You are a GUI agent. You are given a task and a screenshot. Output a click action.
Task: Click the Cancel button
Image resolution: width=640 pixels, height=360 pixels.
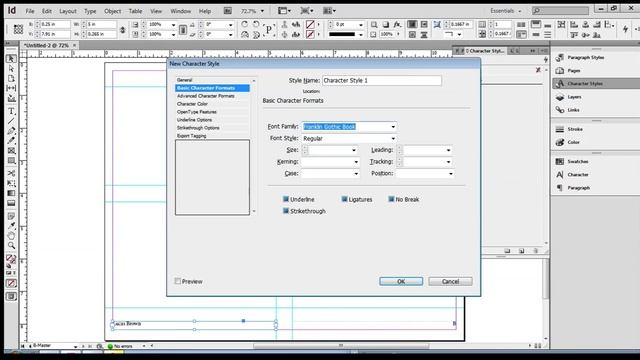(450, 281)
